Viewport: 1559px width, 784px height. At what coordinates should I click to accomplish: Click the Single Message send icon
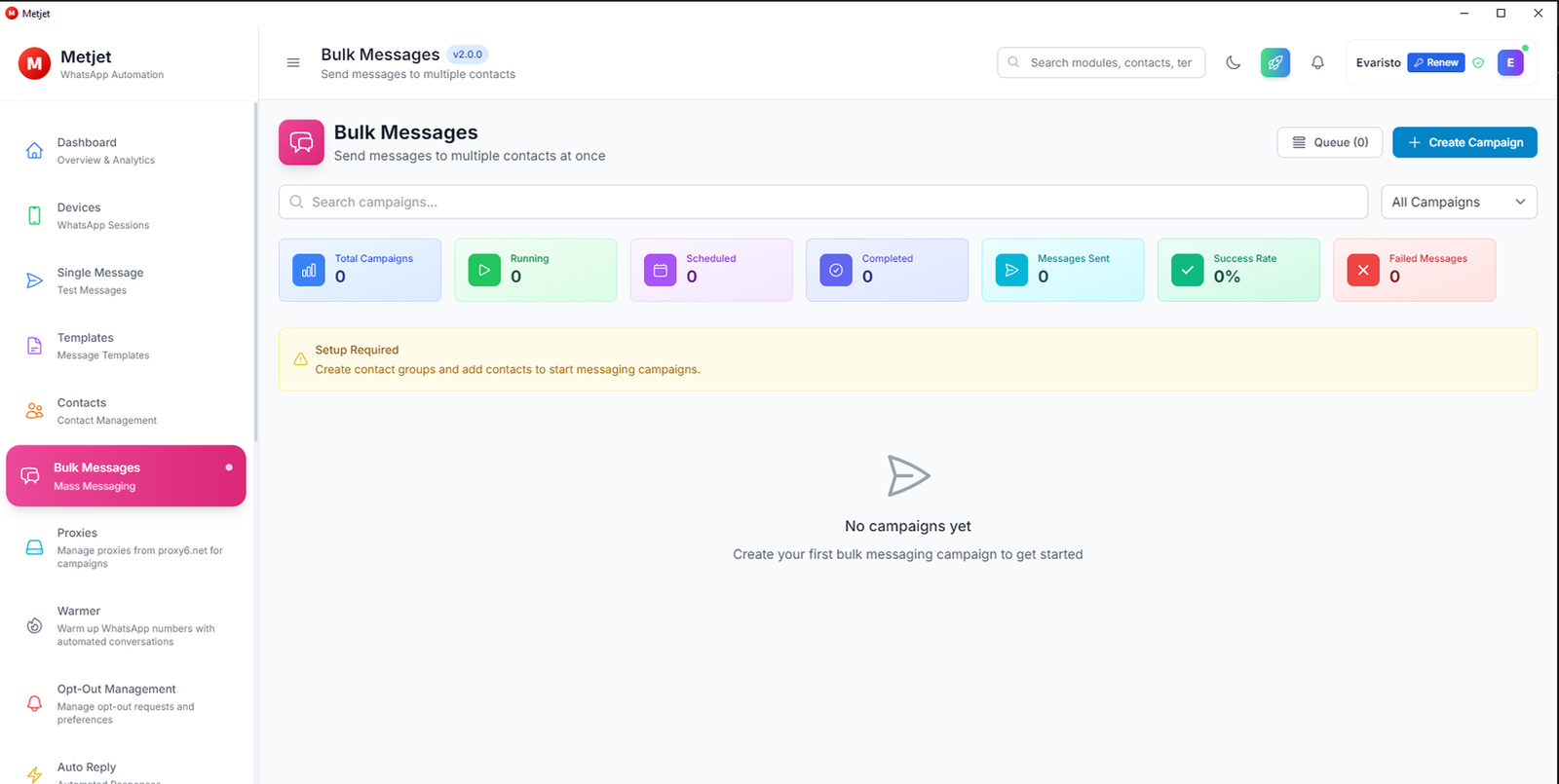34,280
